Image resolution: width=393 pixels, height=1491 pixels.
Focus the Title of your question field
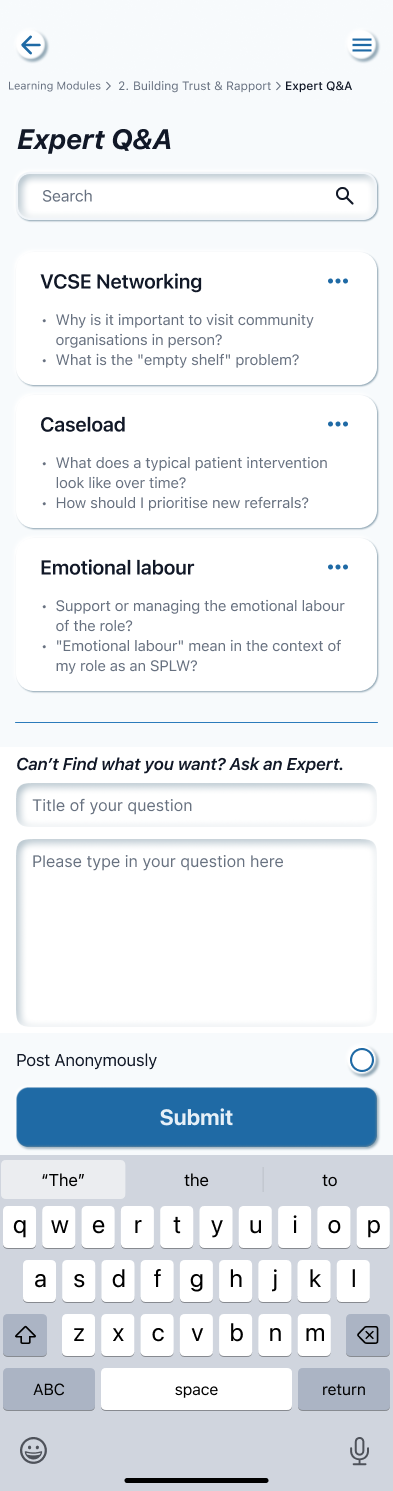coord(197,805)
